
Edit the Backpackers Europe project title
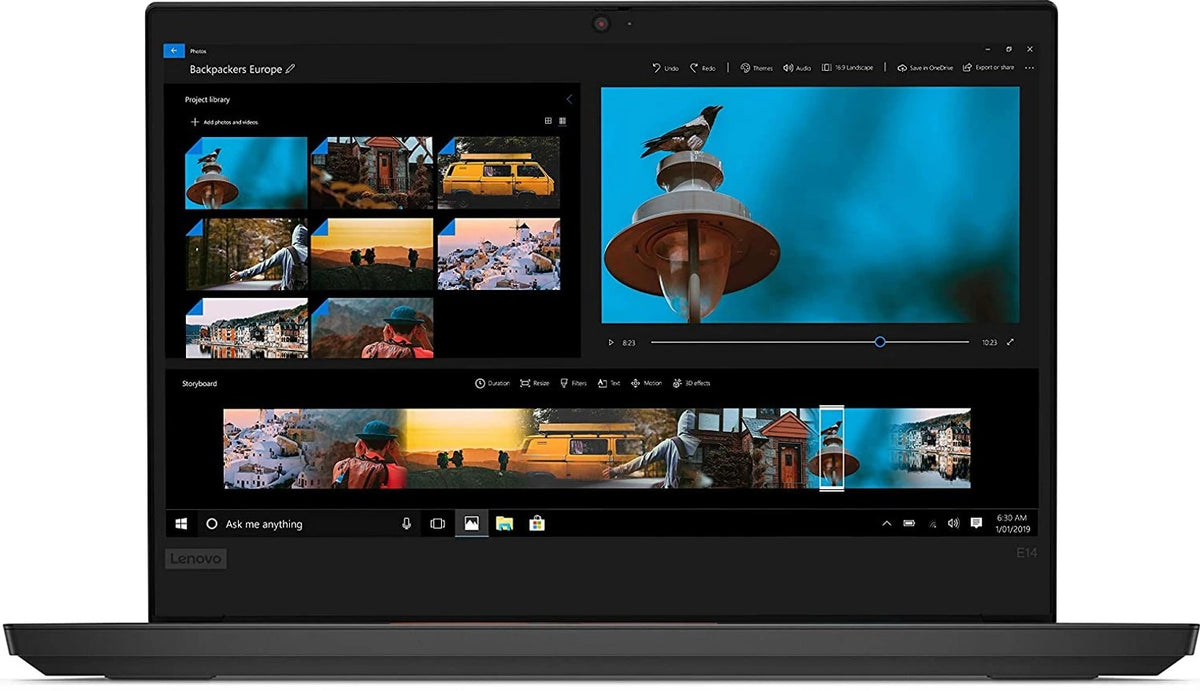[x=291, y=70]
